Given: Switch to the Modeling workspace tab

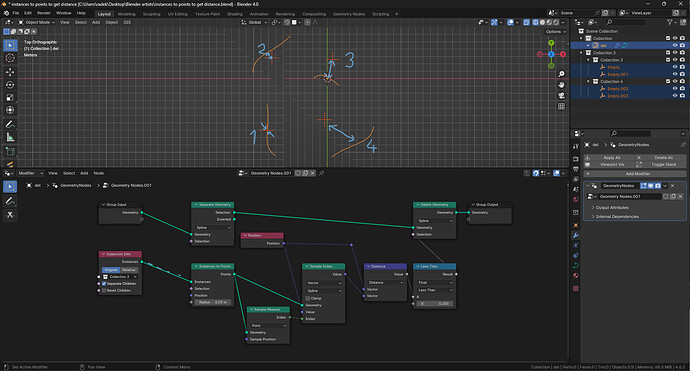Looking at the screenshot, I should click(x=126, y=14).
